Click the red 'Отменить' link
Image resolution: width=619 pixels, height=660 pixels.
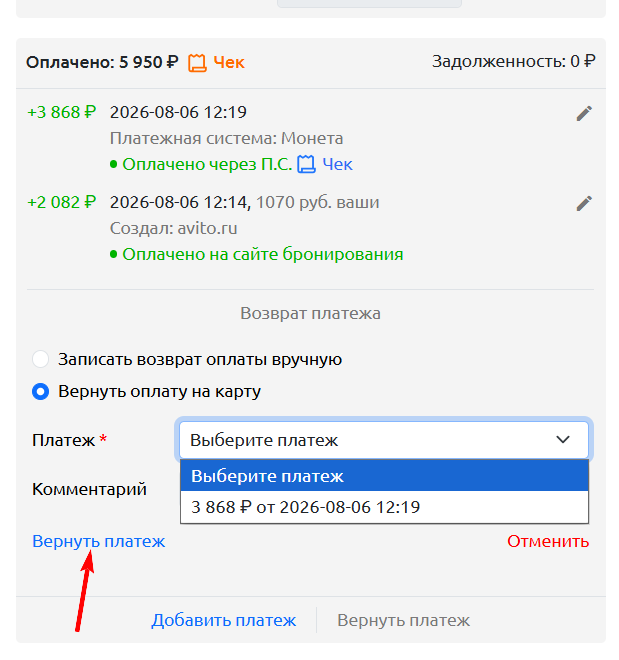[x=548, y=541]
